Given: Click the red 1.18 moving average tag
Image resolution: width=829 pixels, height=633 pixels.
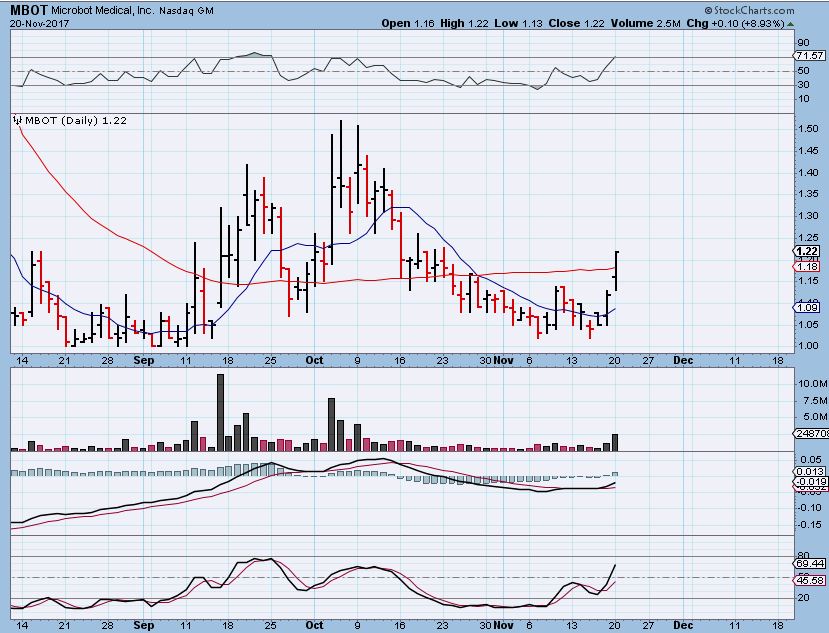Looking at the screenshot, I should point(807,267).
